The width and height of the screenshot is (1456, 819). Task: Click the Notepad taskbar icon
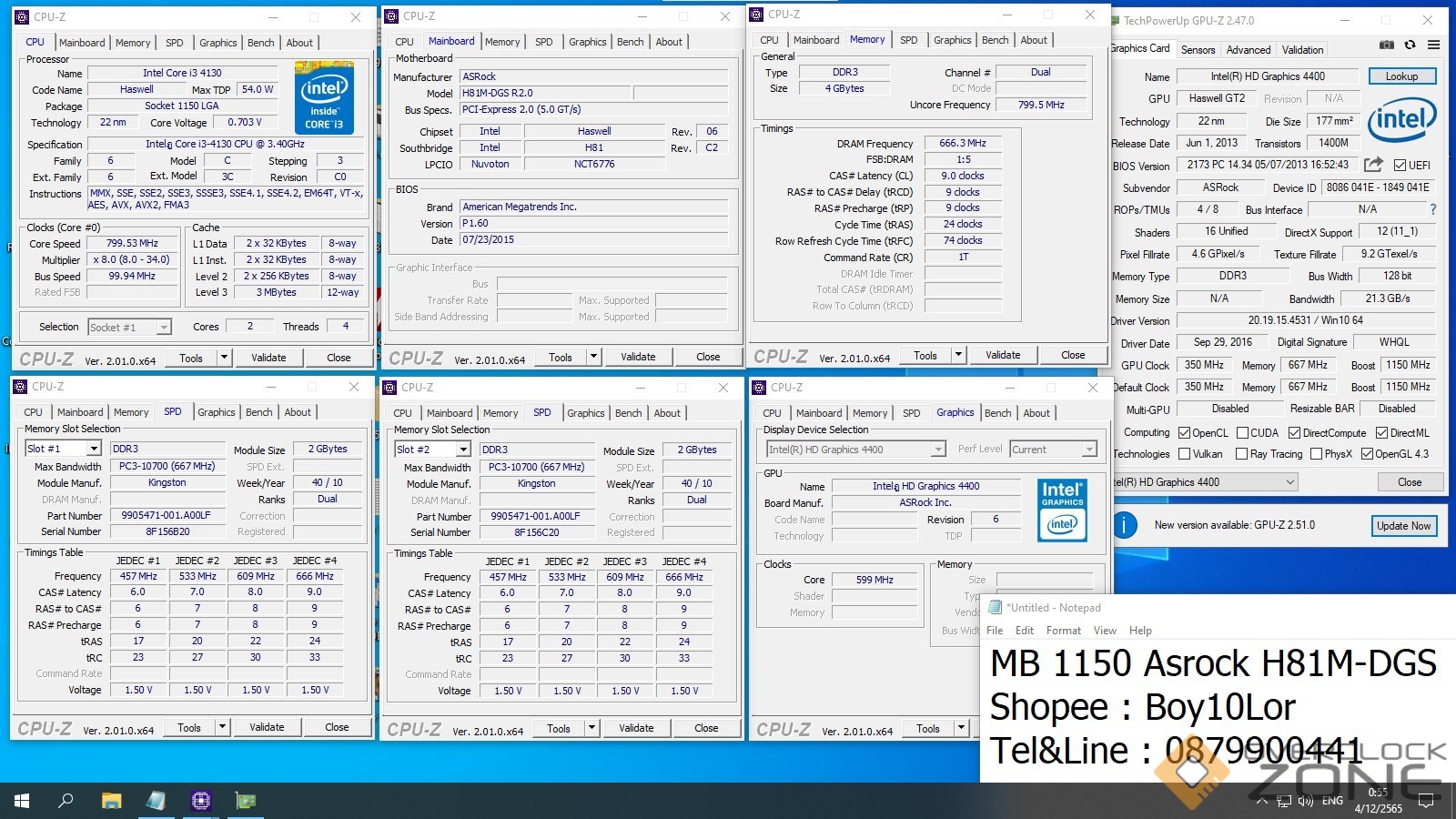(x=156, y=801)
